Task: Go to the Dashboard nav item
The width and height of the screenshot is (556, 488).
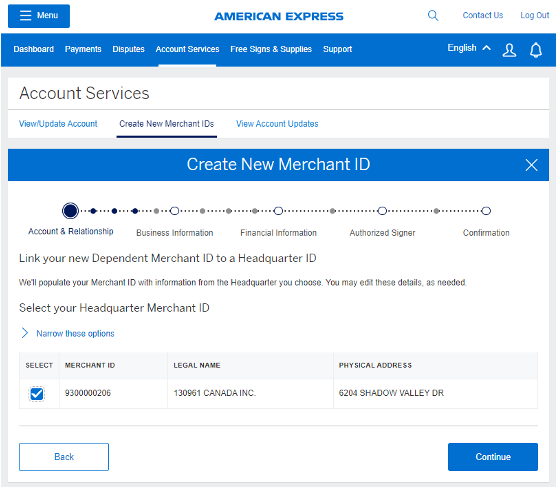Action: (34, 49)
